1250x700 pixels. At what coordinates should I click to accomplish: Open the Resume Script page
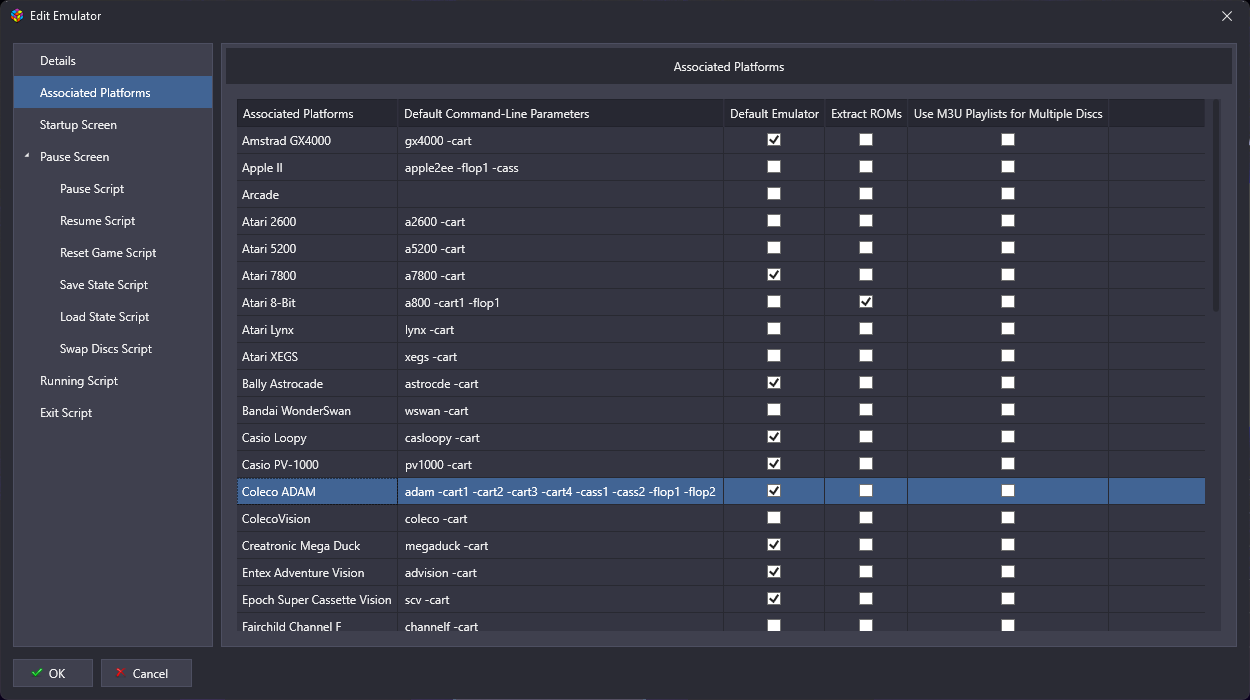(113, 221)
